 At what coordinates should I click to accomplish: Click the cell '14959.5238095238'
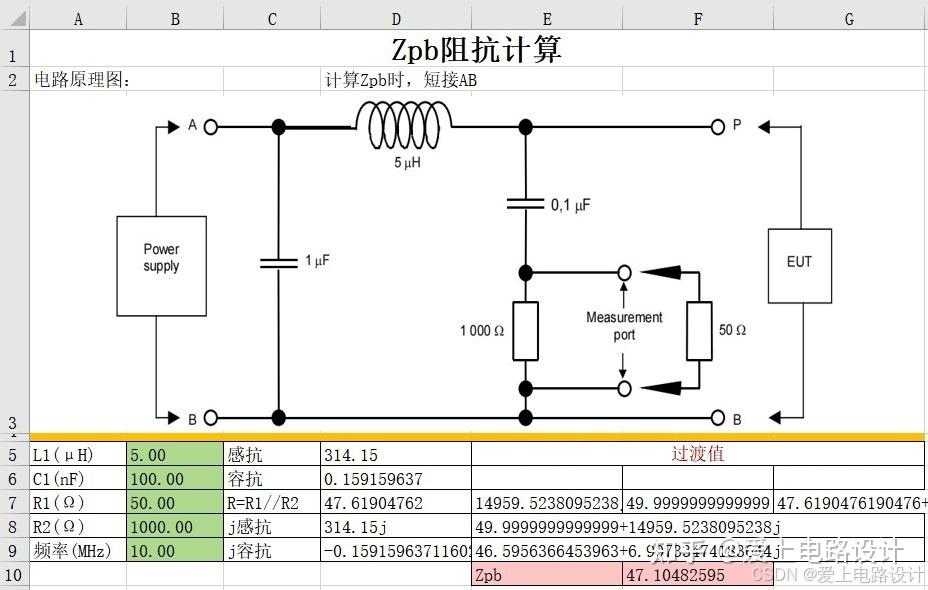(x=547, y=502)
